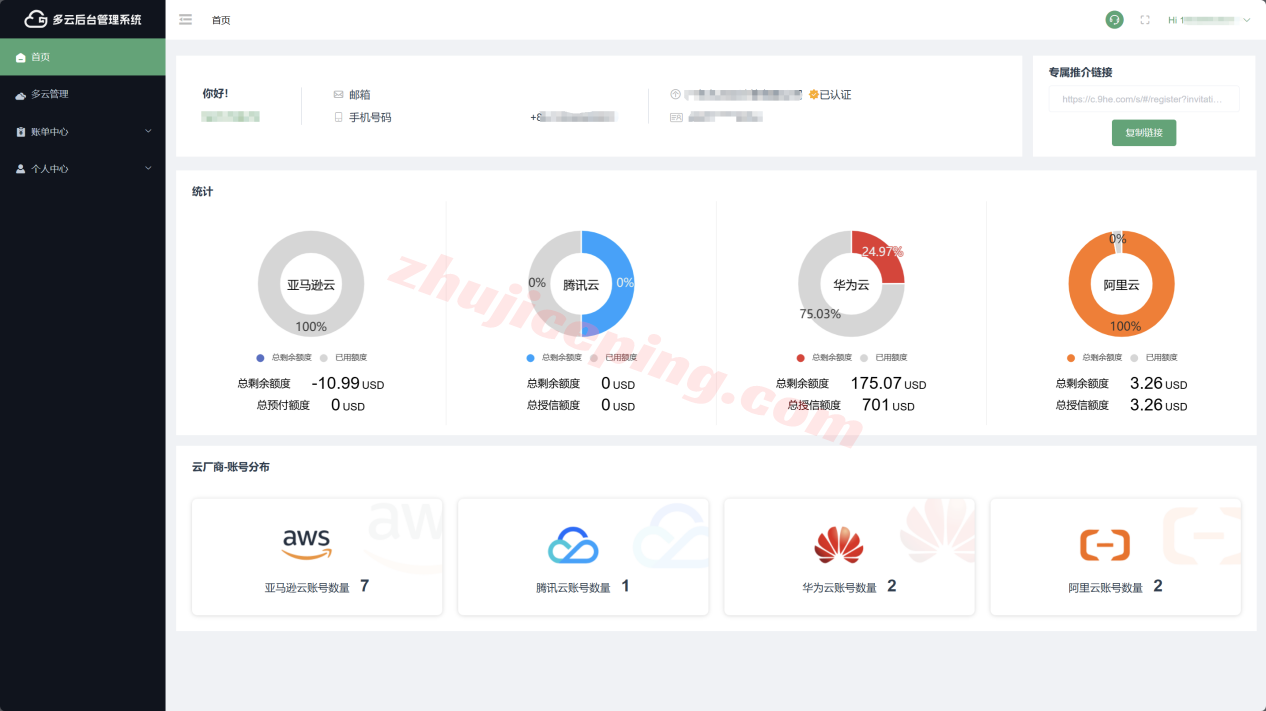Click the 已认证 verification status text
The image size is (1266, 711).
(836, 95)
